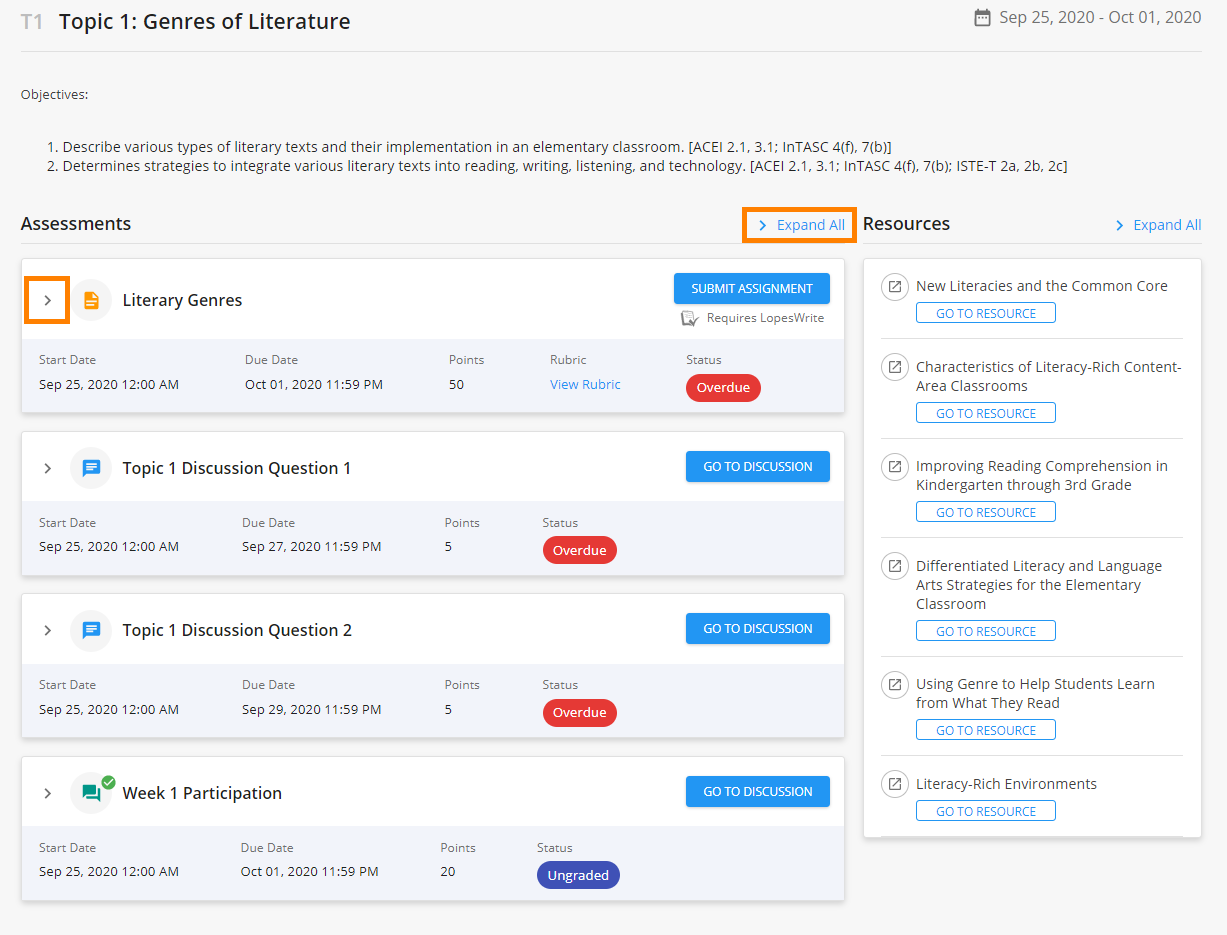Go to discussion for Discussion Question 1
1227x935 pixels.
(x=758, y=466)
